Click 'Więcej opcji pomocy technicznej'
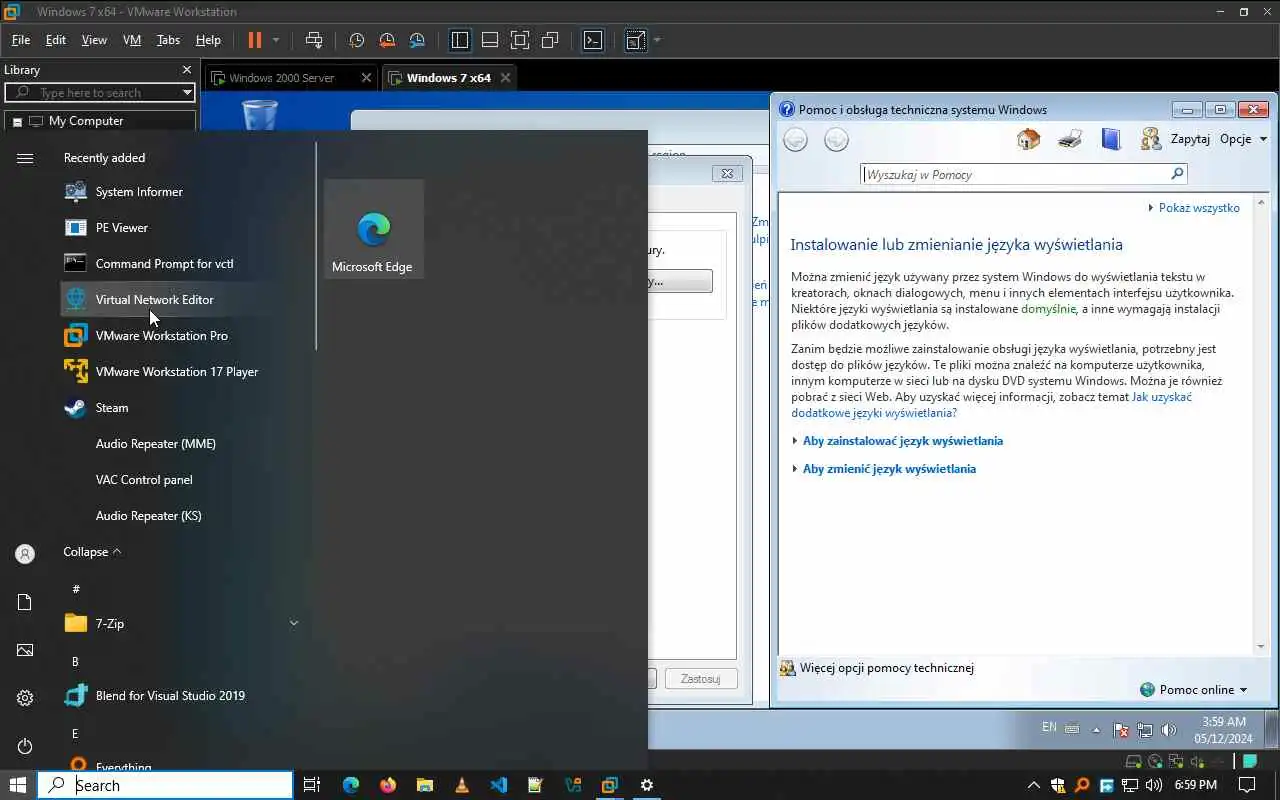 pos(886,668)
